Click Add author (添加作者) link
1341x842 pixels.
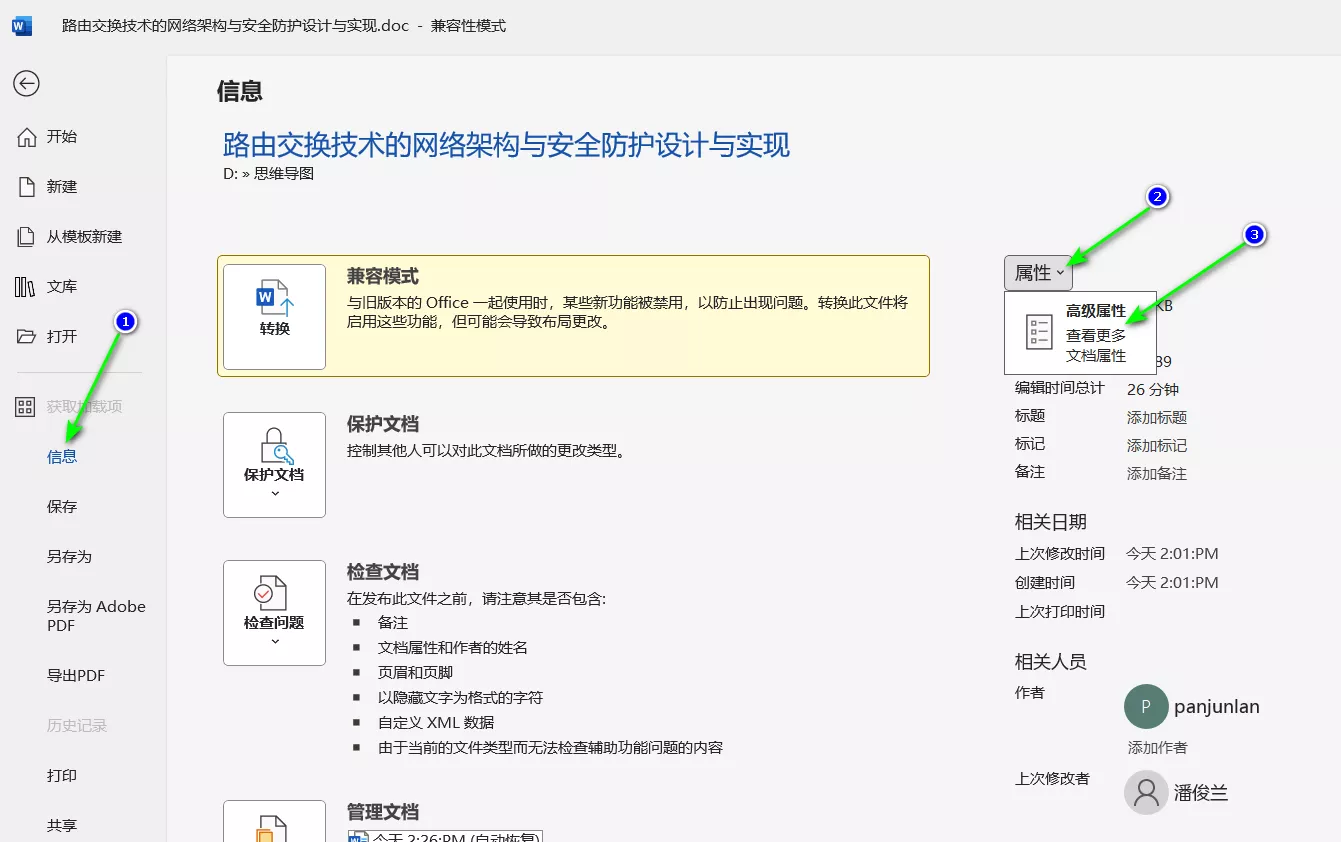[1157, 748]
